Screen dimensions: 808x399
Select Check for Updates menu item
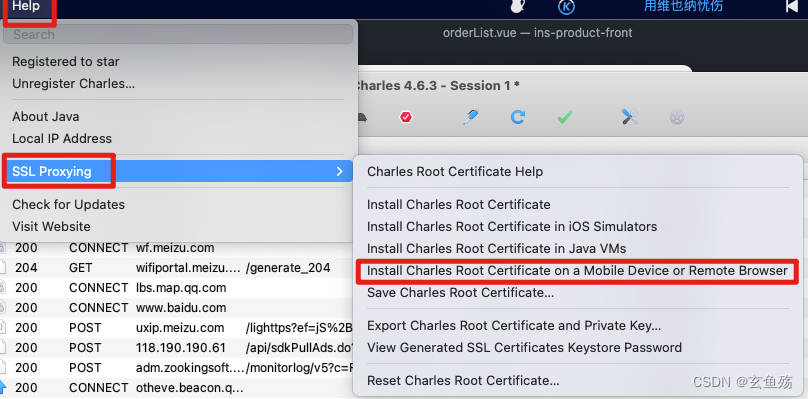tap(69, 205)
